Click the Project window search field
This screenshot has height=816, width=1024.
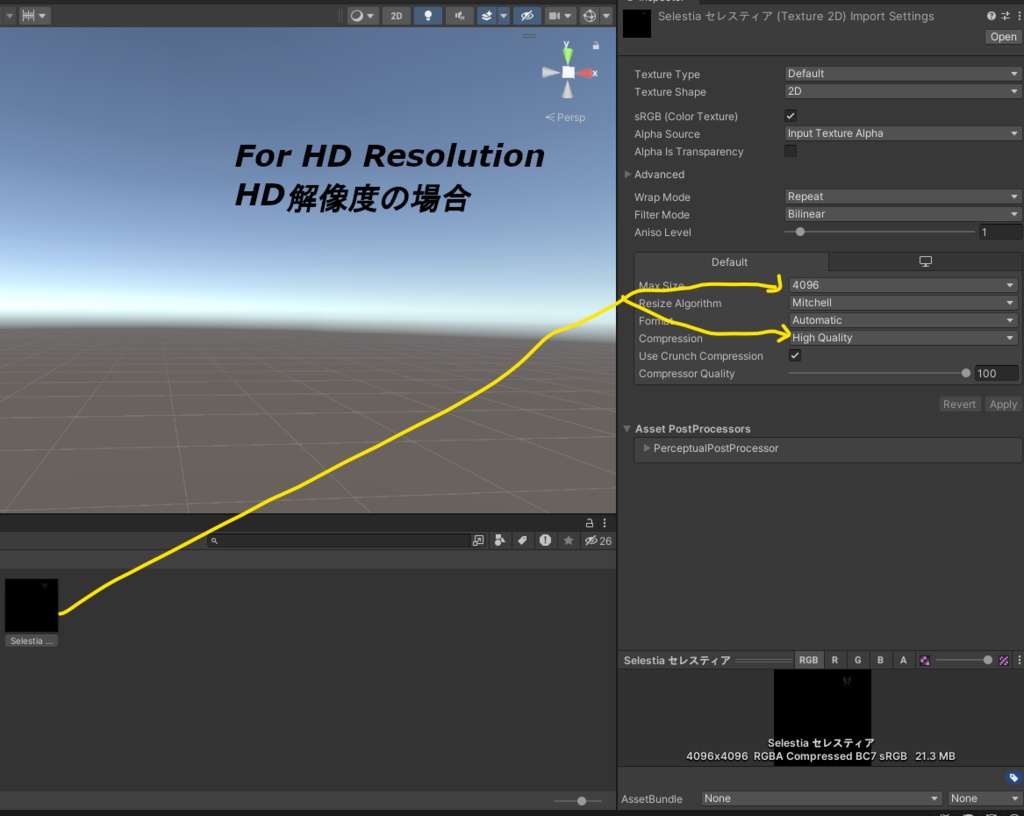tap(338, 541)
